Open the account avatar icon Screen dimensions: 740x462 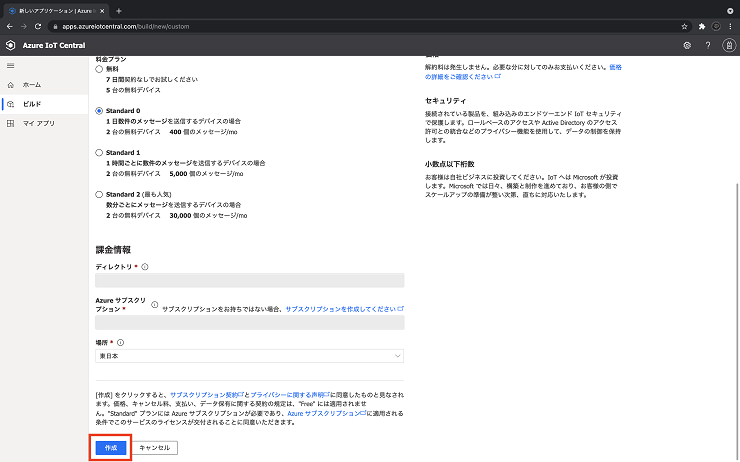pos(729,45)
